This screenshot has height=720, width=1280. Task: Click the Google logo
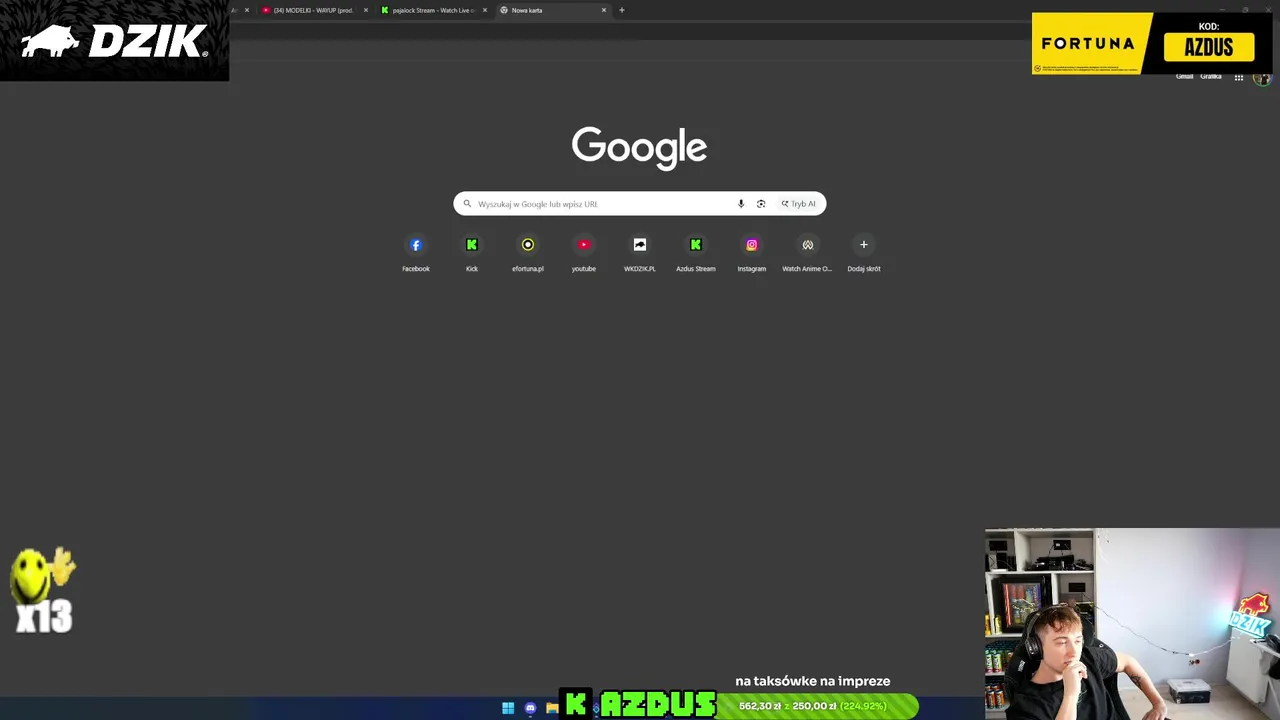pos(640,147)
